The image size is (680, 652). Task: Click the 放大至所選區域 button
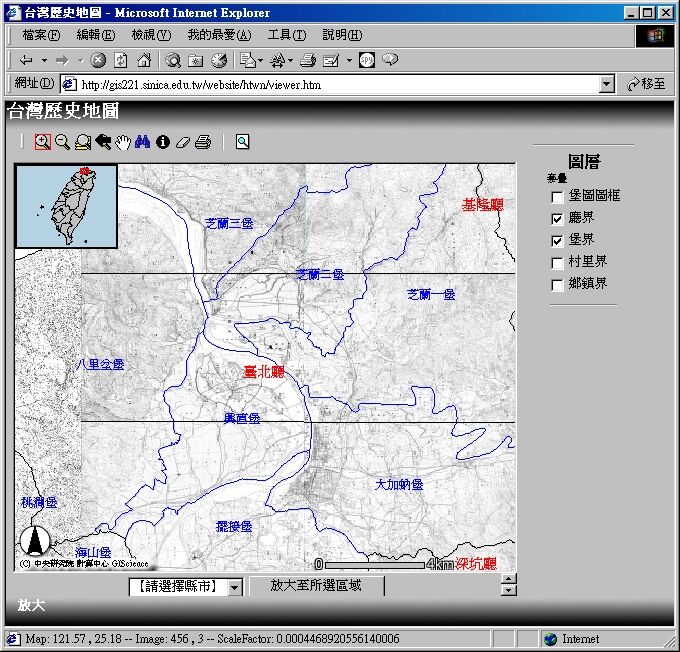point(316,586)
